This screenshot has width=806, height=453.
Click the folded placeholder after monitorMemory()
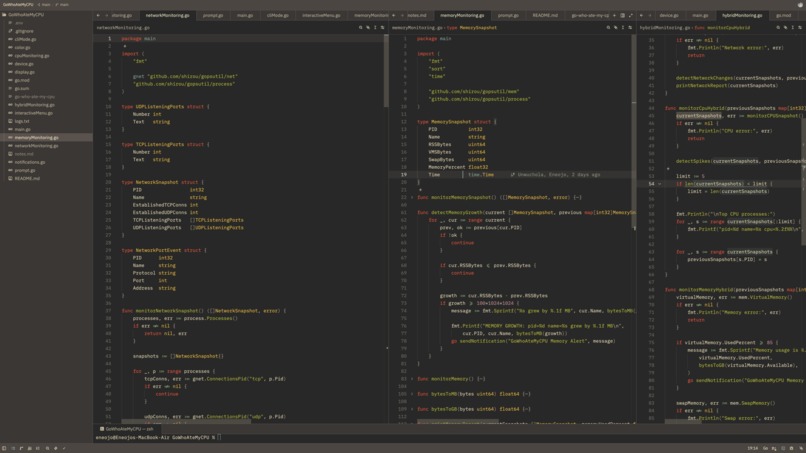tap(481, 379)
